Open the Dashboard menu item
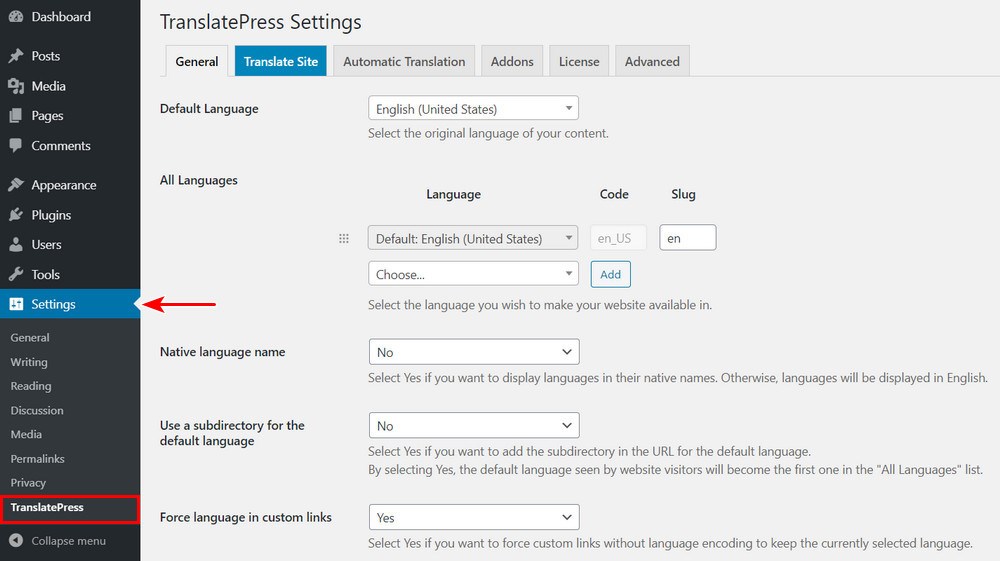The height and width of the screenshot is (561, 1000). point(61,17)
